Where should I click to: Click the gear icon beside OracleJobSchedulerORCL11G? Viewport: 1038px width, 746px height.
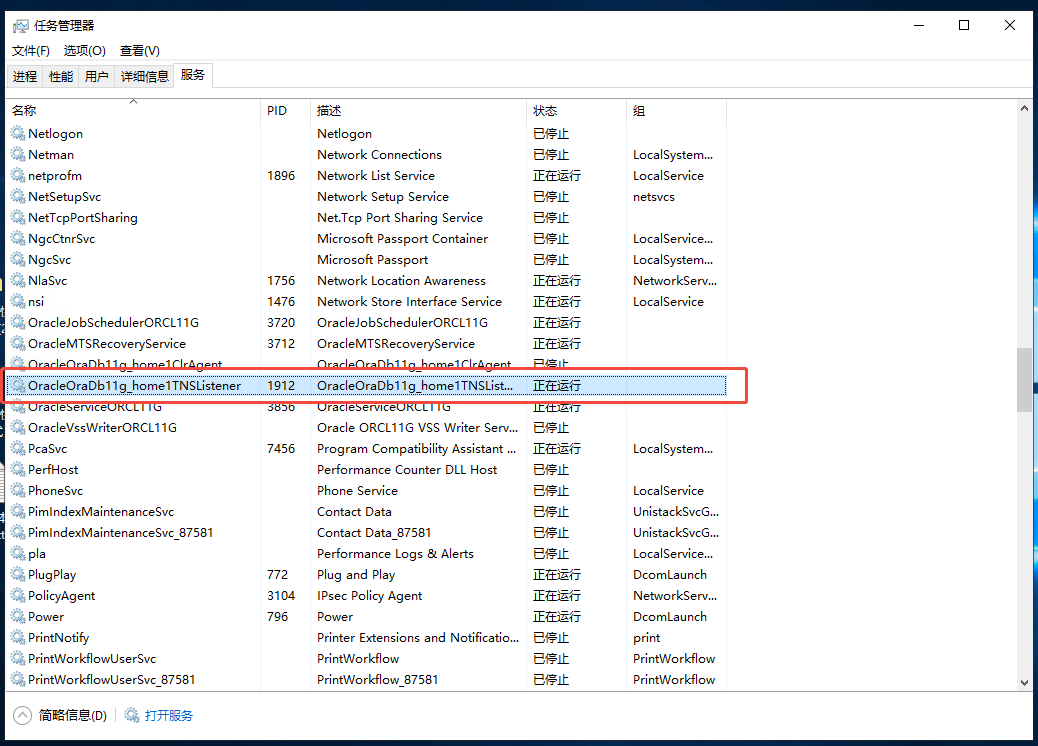click(18, 322)
